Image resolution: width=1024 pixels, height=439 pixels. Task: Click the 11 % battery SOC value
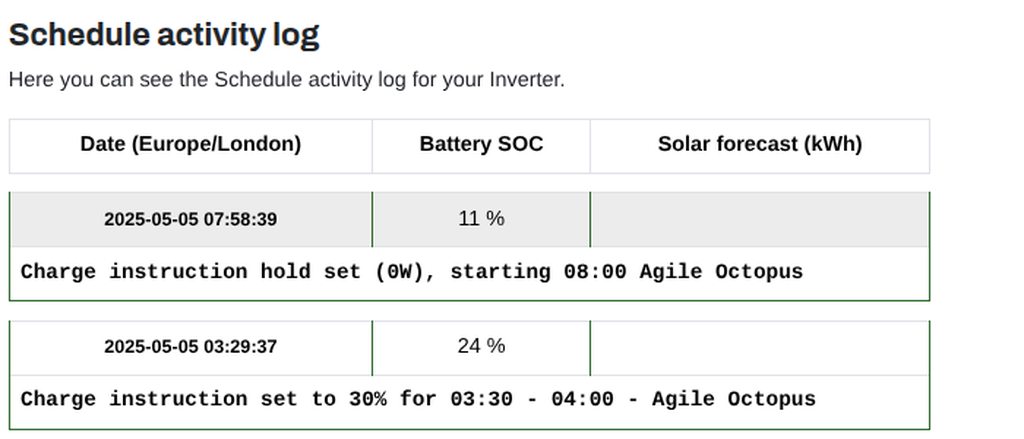(481, 218)
